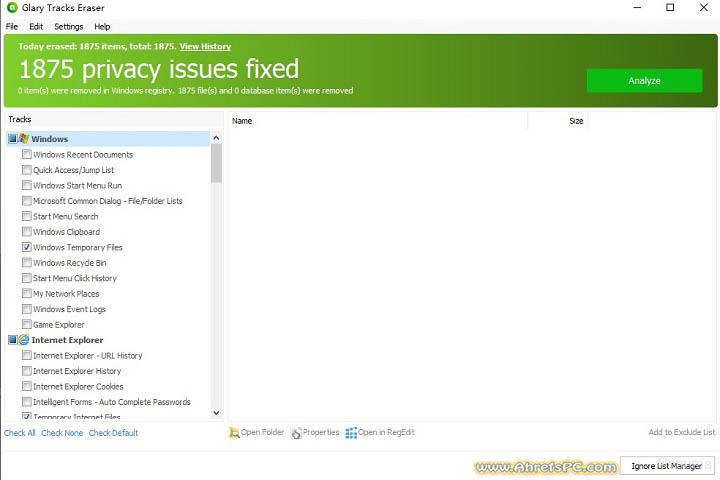Toggle the Internet Explorer group checkbox

pos(13,340)
